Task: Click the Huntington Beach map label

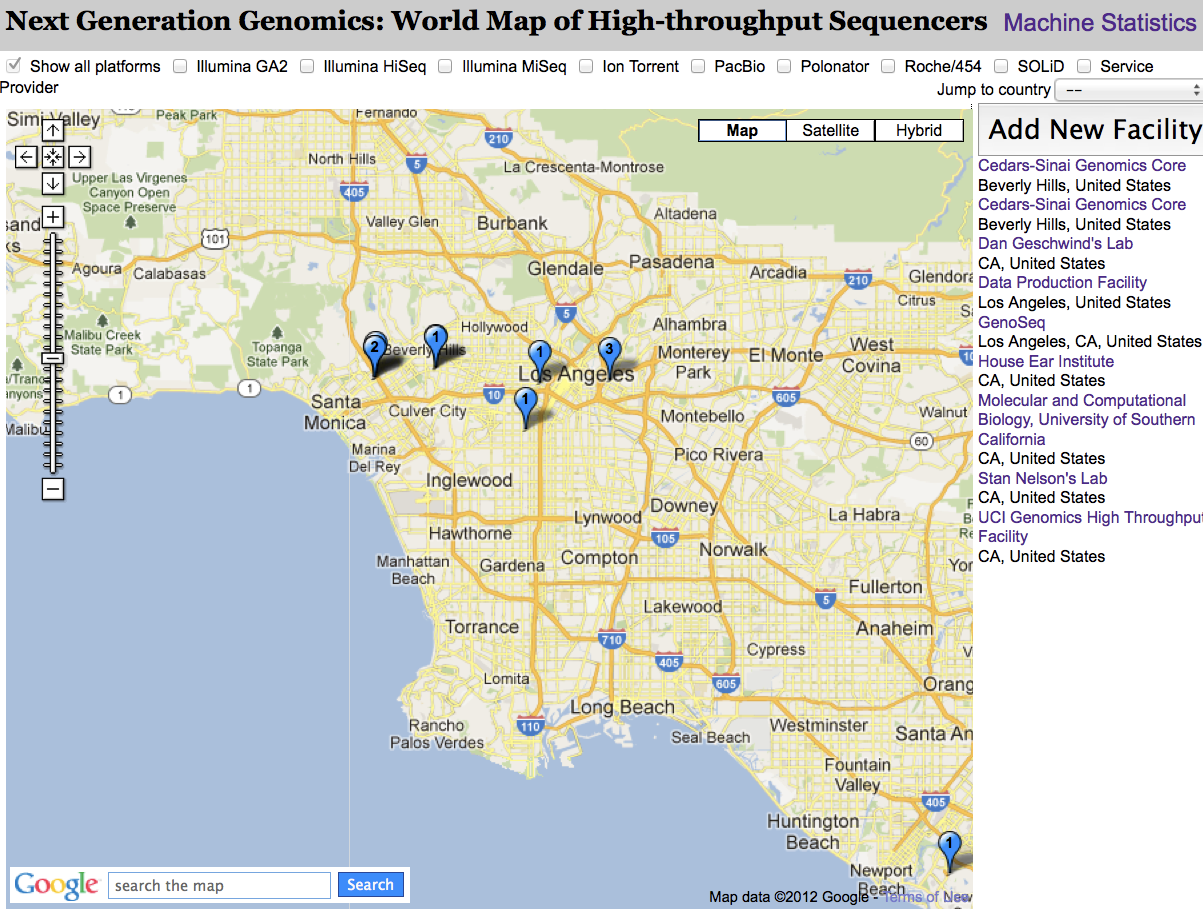Action: 812,832
